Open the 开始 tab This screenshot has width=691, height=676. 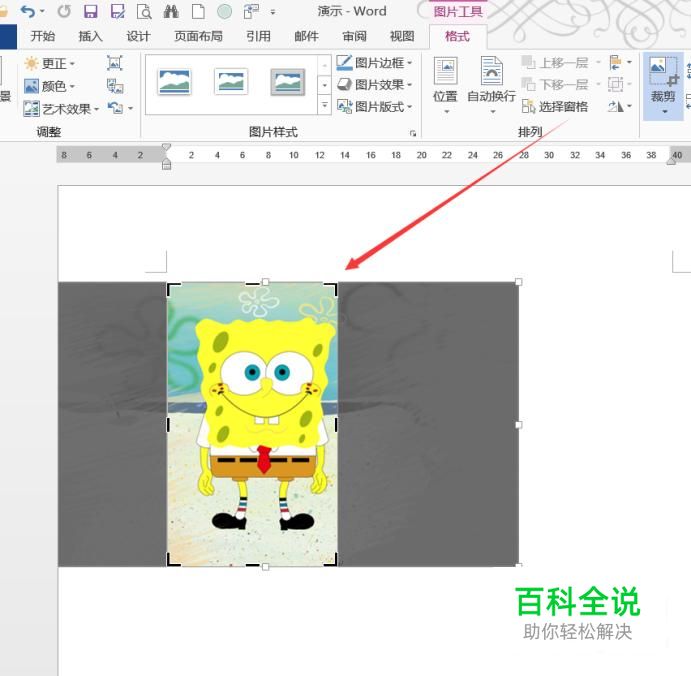coord(43,36)
